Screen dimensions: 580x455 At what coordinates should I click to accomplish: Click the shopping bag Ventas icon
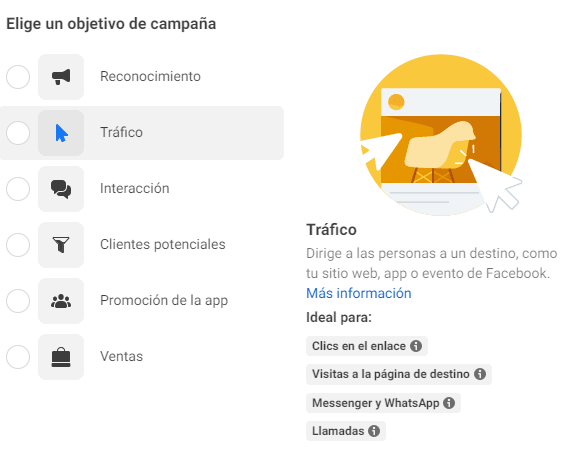pyautogui.click(x=61, y=357)
